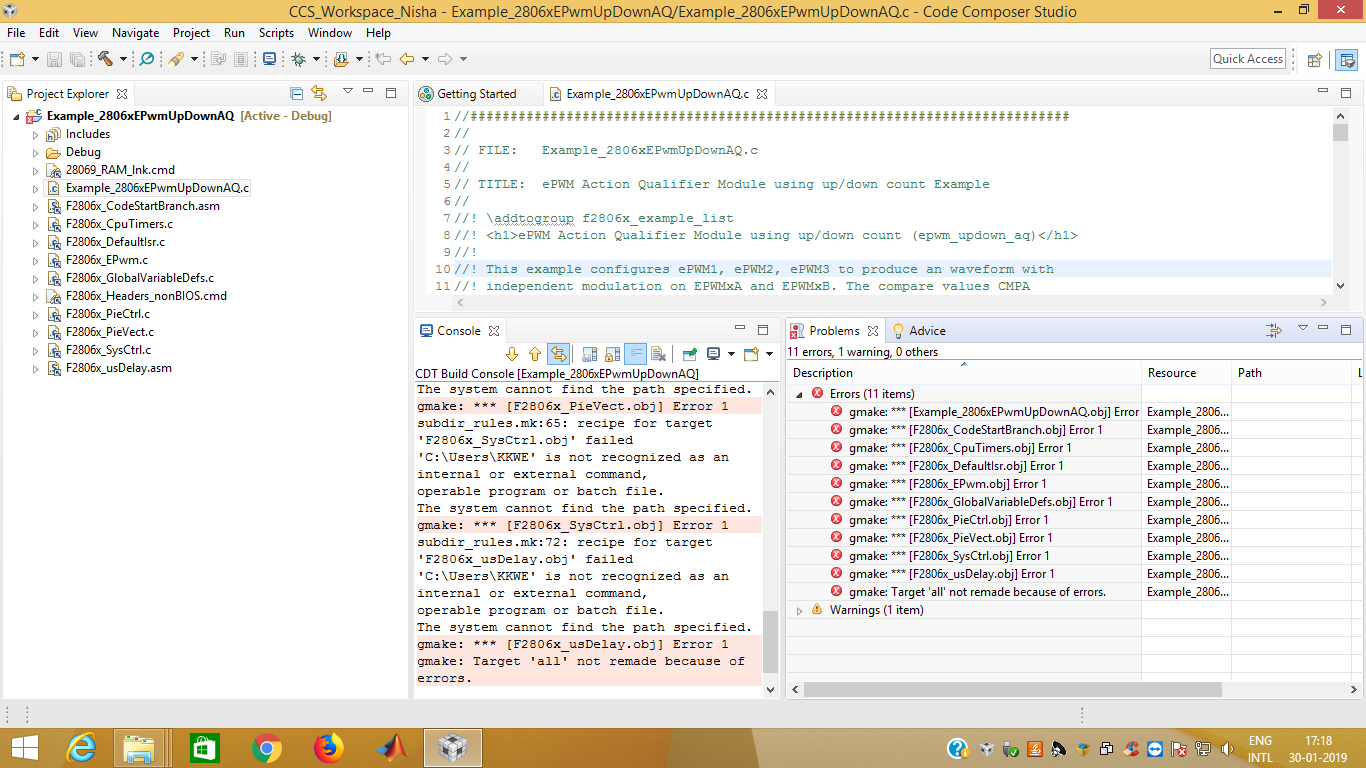Click Collapse All icon in Project Explorer

[296, 94]
